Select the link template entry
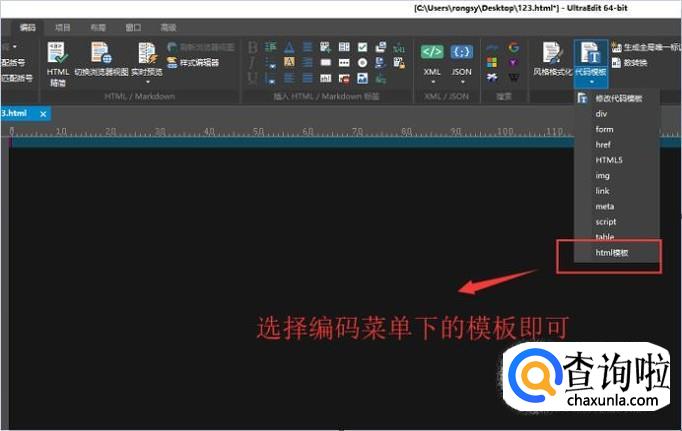Image resolution: width=682 pixels, height=431 pixels. click(617, 191)
